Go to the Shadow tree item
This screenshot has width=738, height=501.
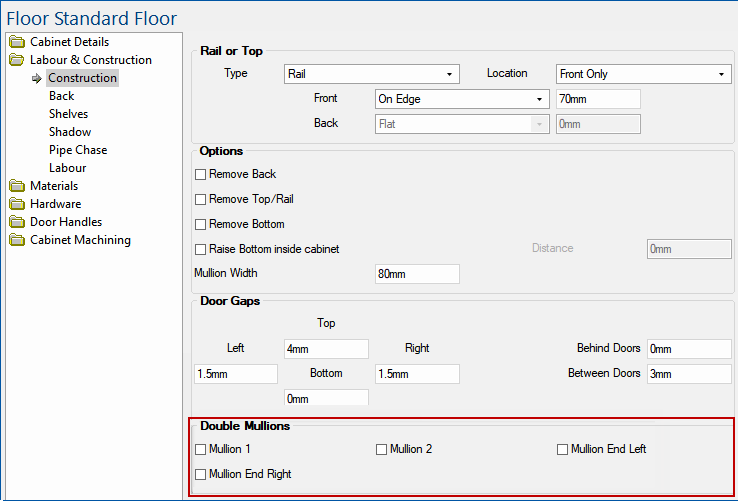pyautogui.click(x=70, y=132)
